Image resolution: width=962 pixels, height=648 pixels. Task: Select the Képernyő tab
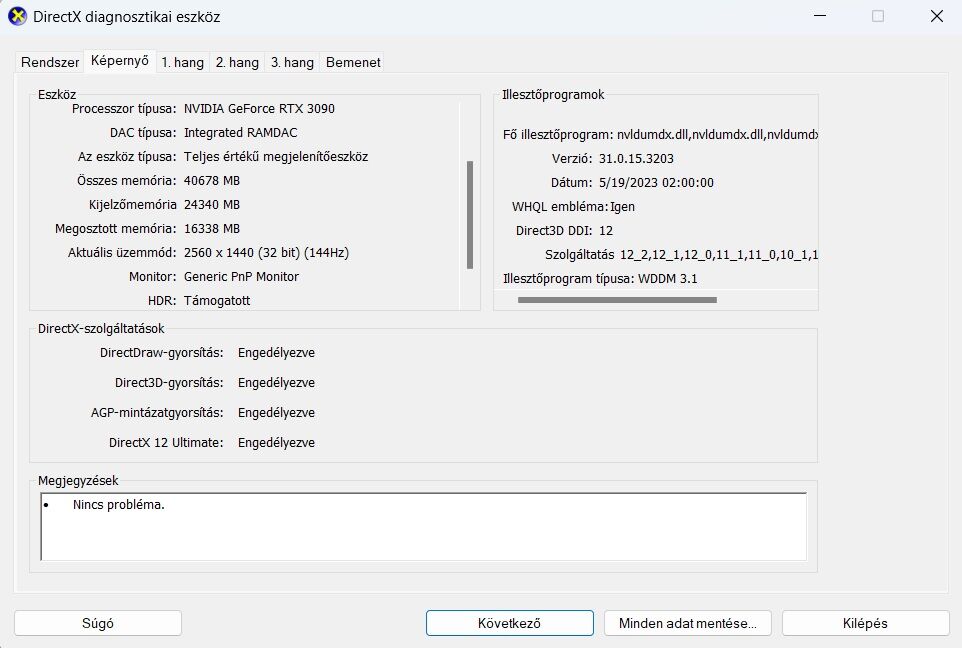point(120,61)
